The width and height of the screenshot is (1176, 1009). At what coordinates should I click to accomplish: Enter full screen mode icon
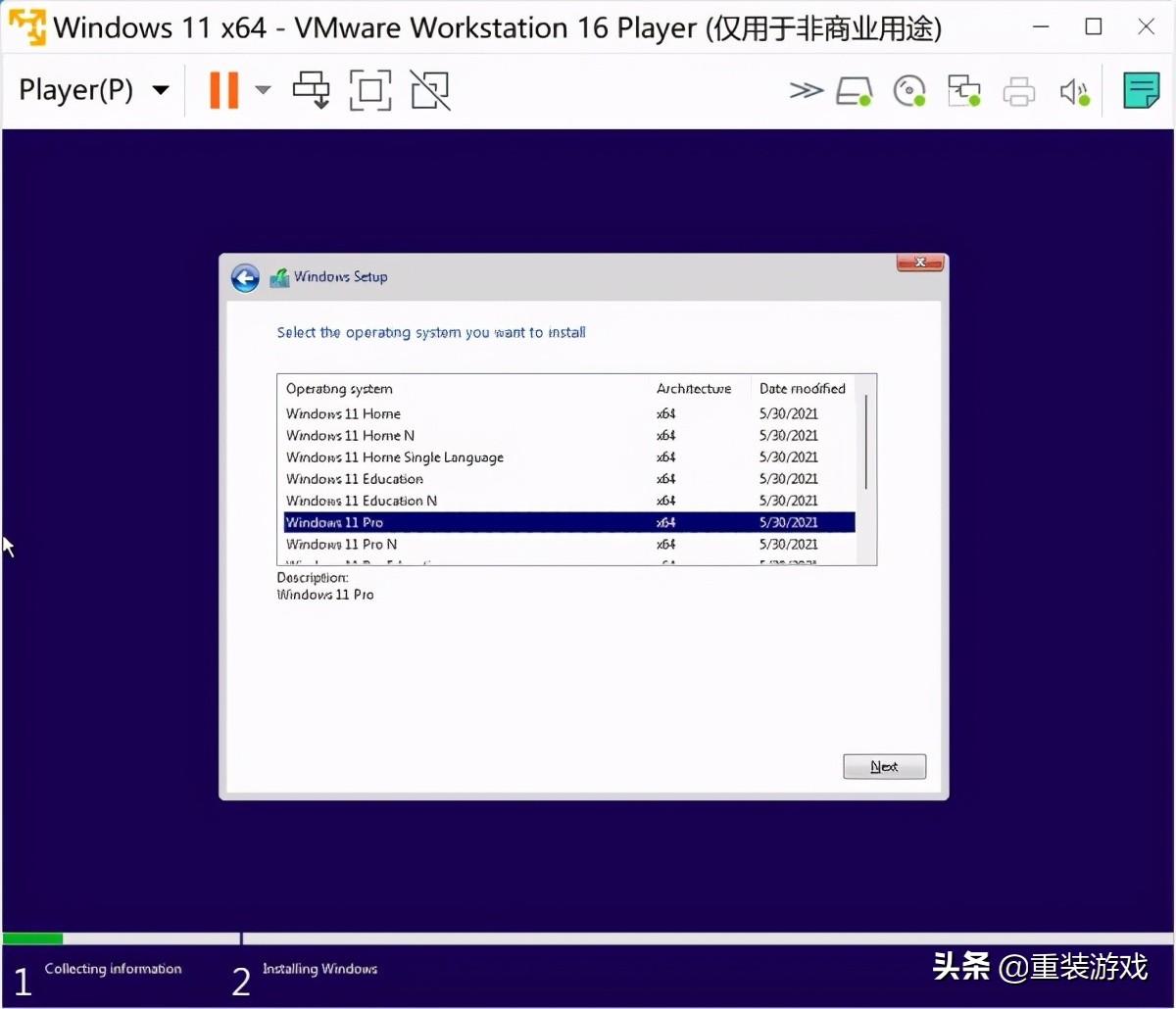370,91
